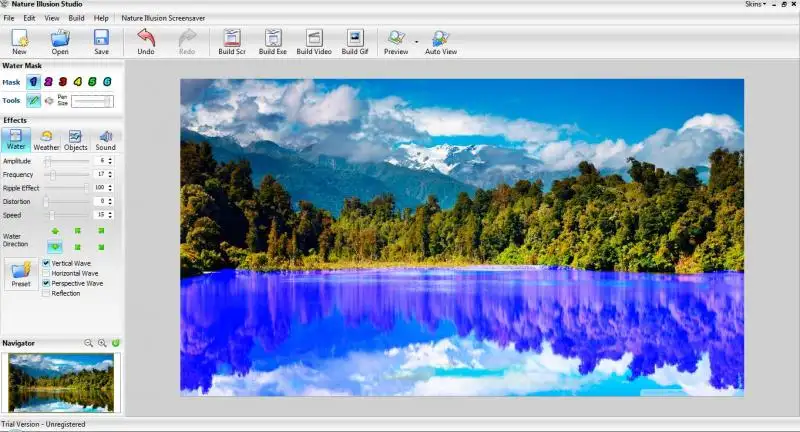Open a file with the Open icon
Screen dimensions: 800x432
tap(60, 41)
